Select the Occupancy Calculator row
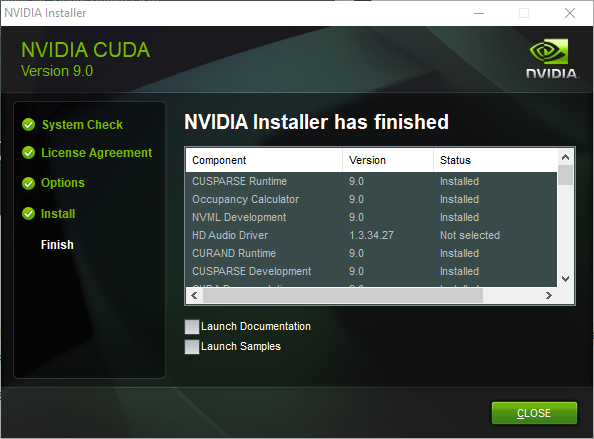 [371, 199]
